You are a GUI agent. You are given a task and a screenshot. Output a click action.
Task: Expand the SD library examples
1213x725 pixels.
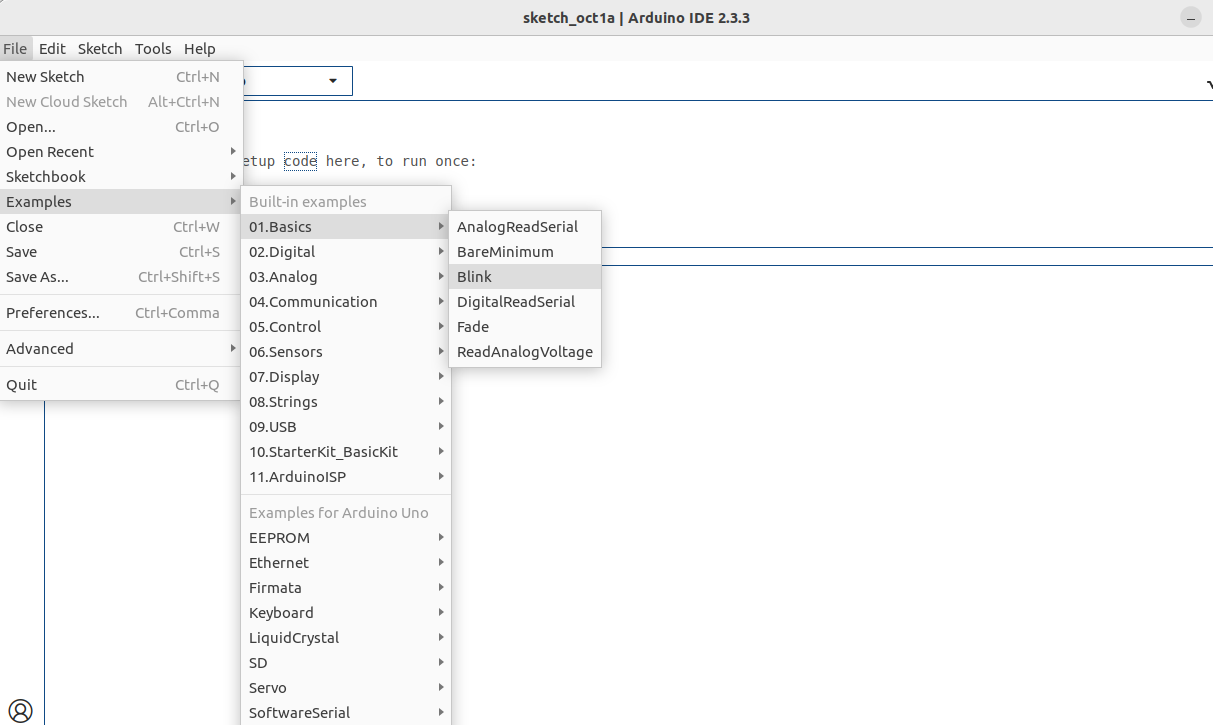(x=346, y=663)
